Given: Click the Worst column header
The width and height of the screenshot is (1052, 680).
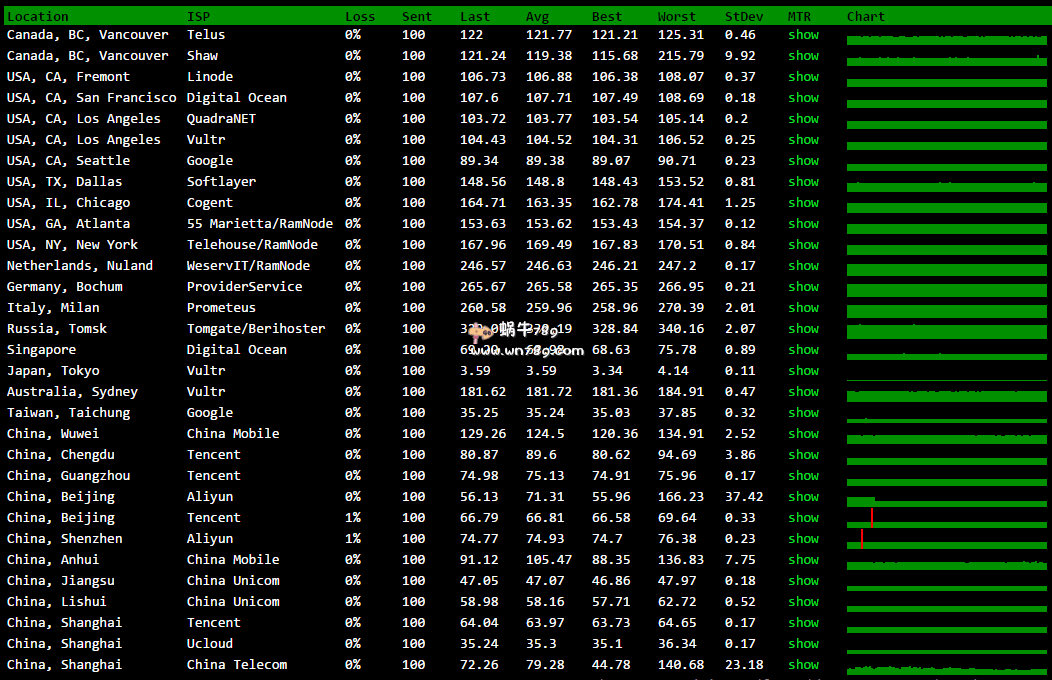Looking at the screenshot, I should [x=677, y=16].
